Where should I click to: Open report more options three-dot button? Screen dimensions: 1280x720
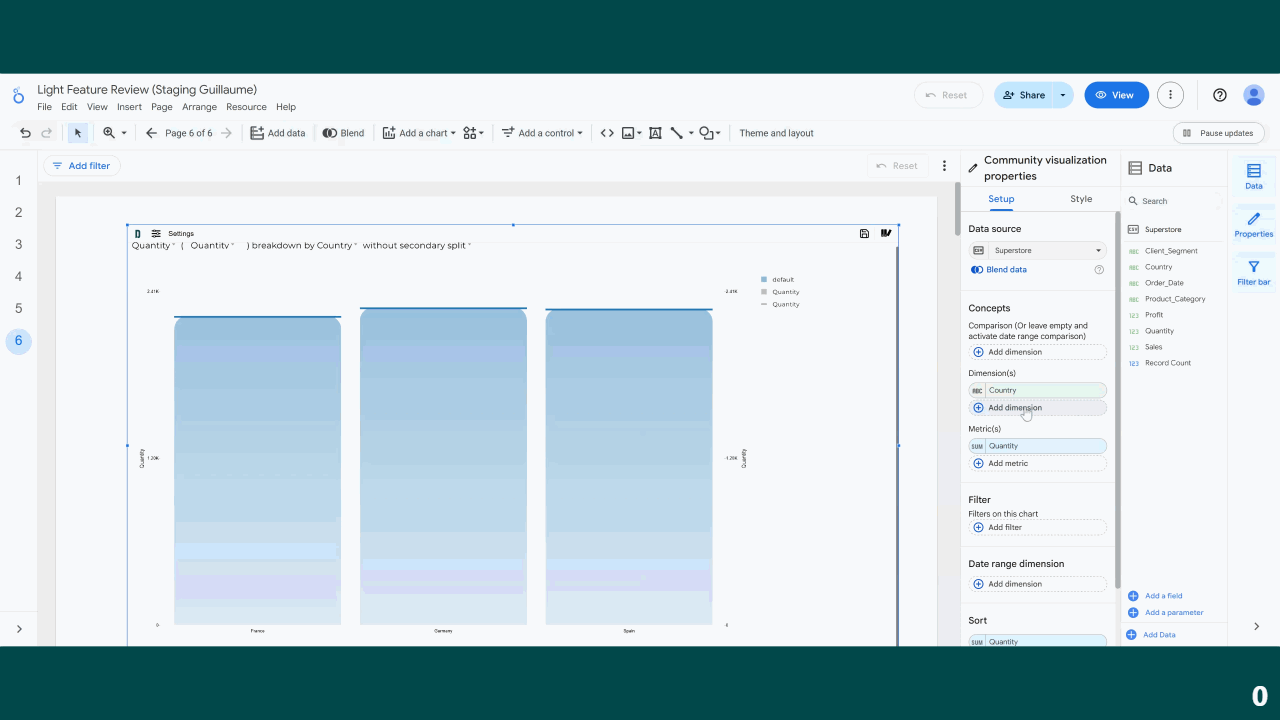point(1170,95)
